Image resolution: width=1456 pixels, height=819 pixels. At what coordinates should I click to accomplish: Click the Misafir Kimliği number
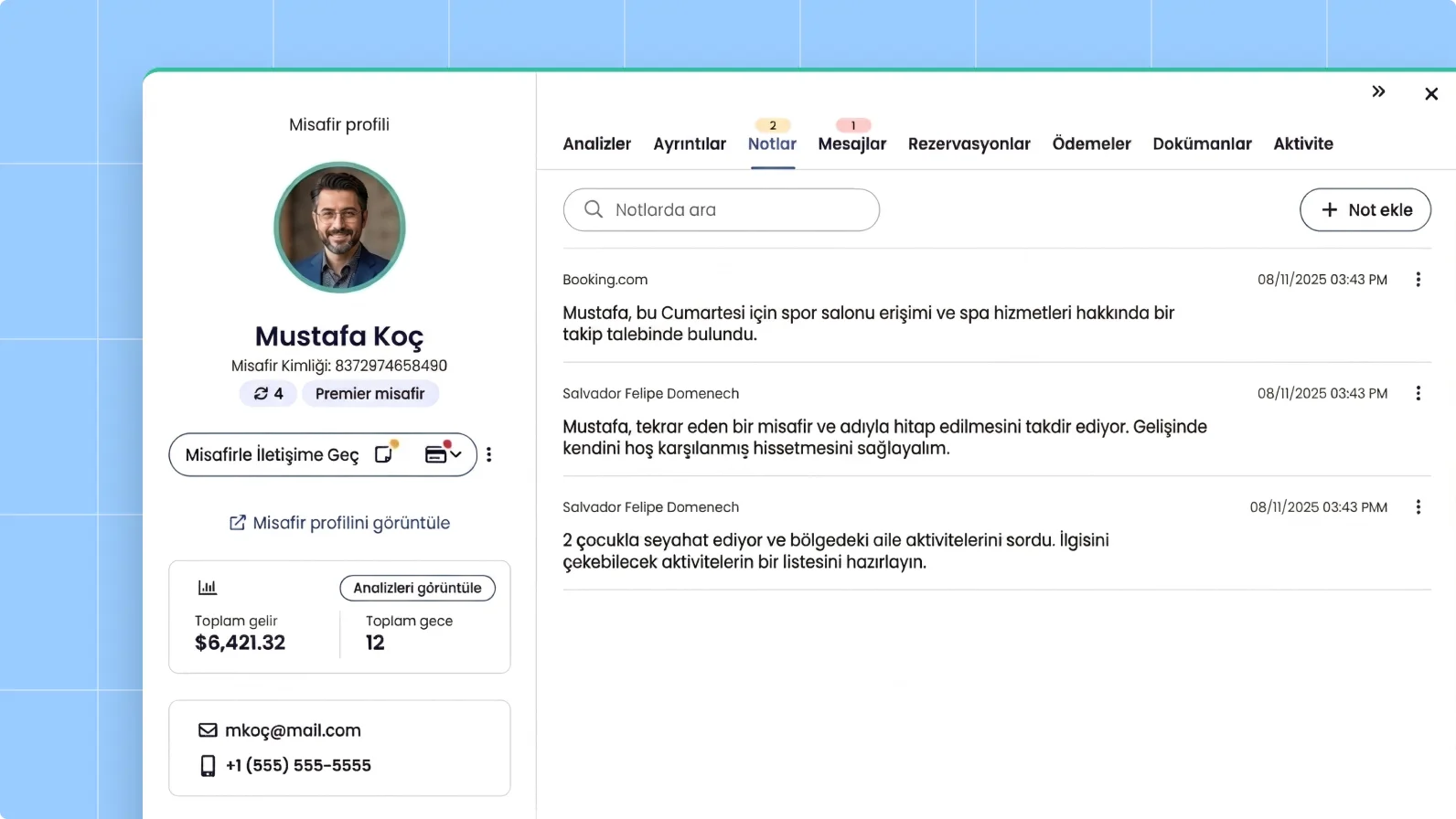tap(391, 366)
